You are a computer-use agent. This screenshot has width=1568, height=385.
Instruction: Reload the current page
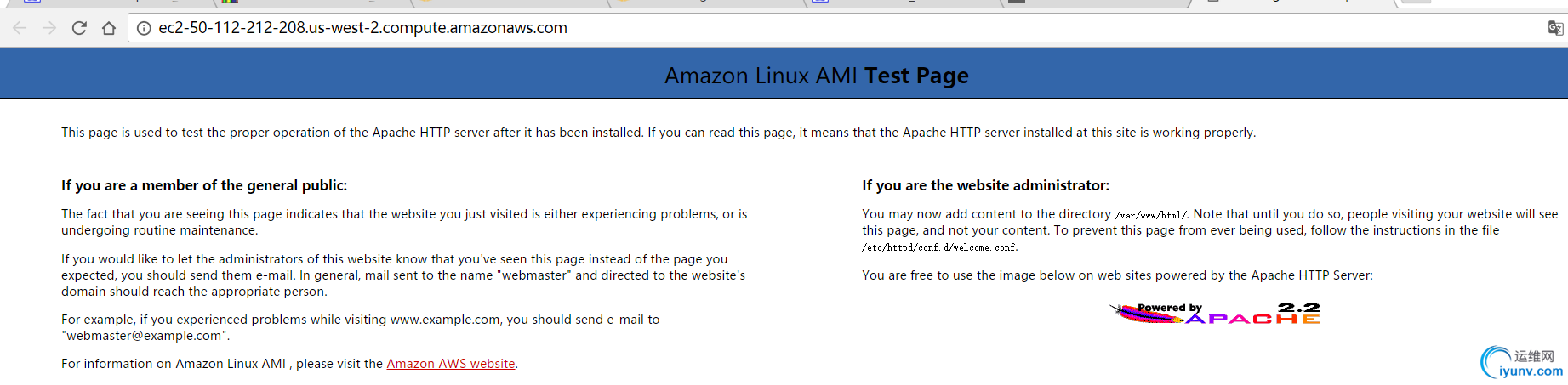(79, 28)
